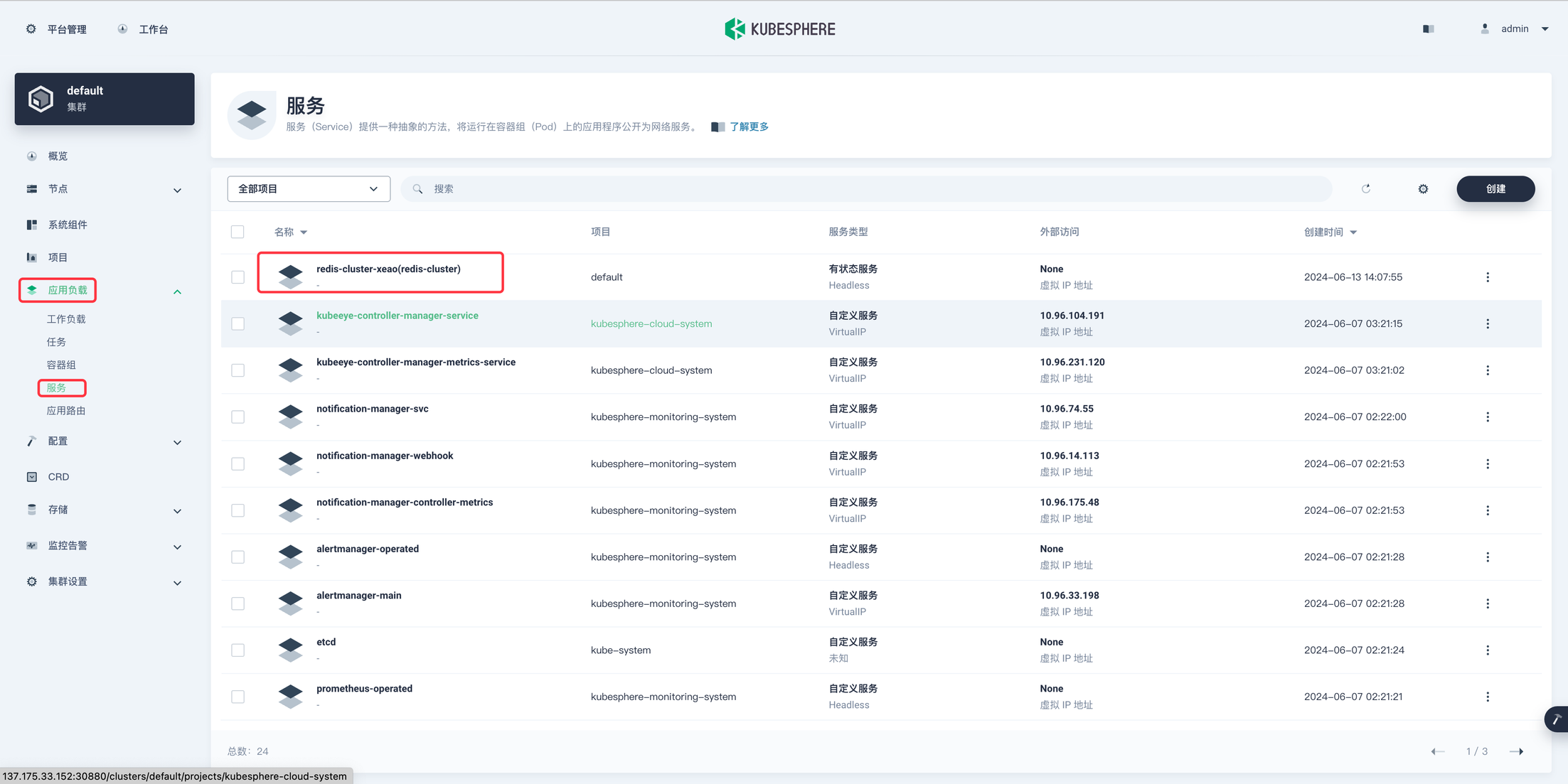Refresh the services list
This screenshot has height=784, width=1568.
pos(1366,189)
